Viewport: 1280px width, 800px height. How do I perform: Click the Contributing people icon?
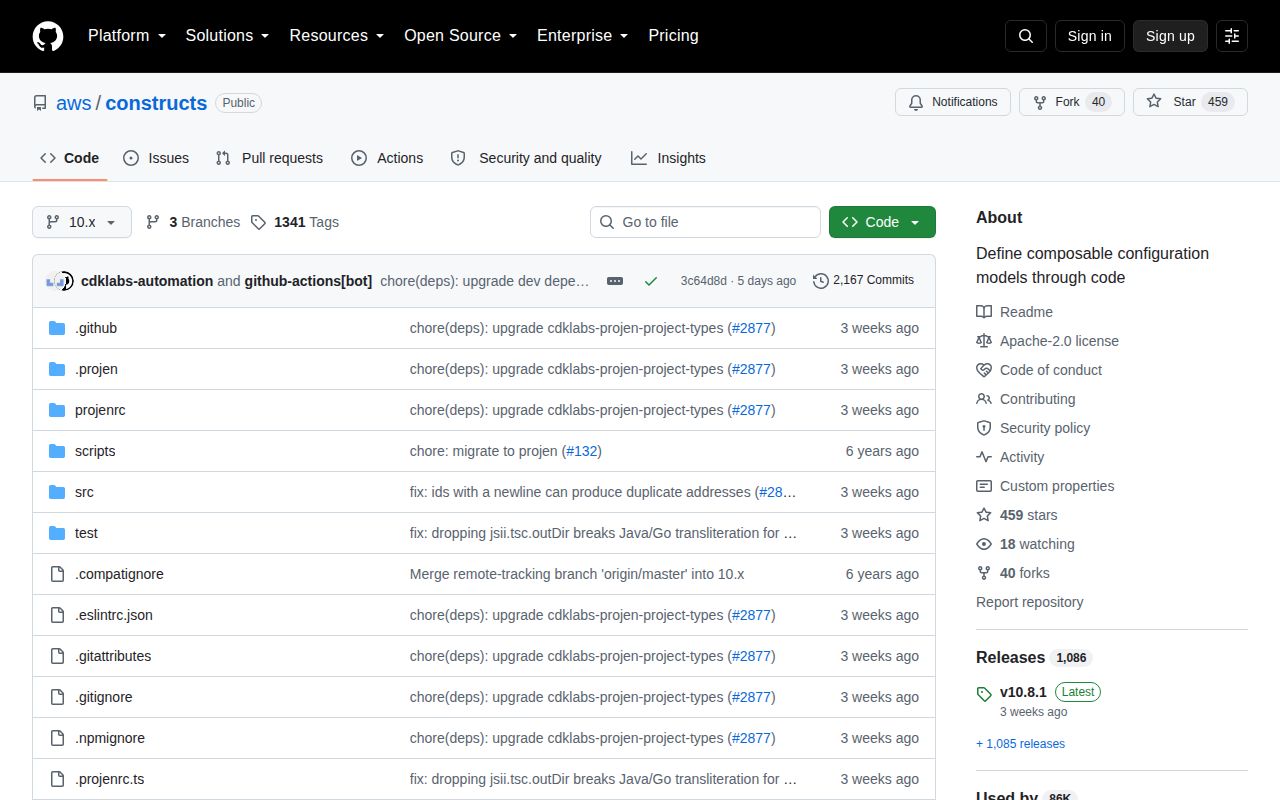(984, 399)
